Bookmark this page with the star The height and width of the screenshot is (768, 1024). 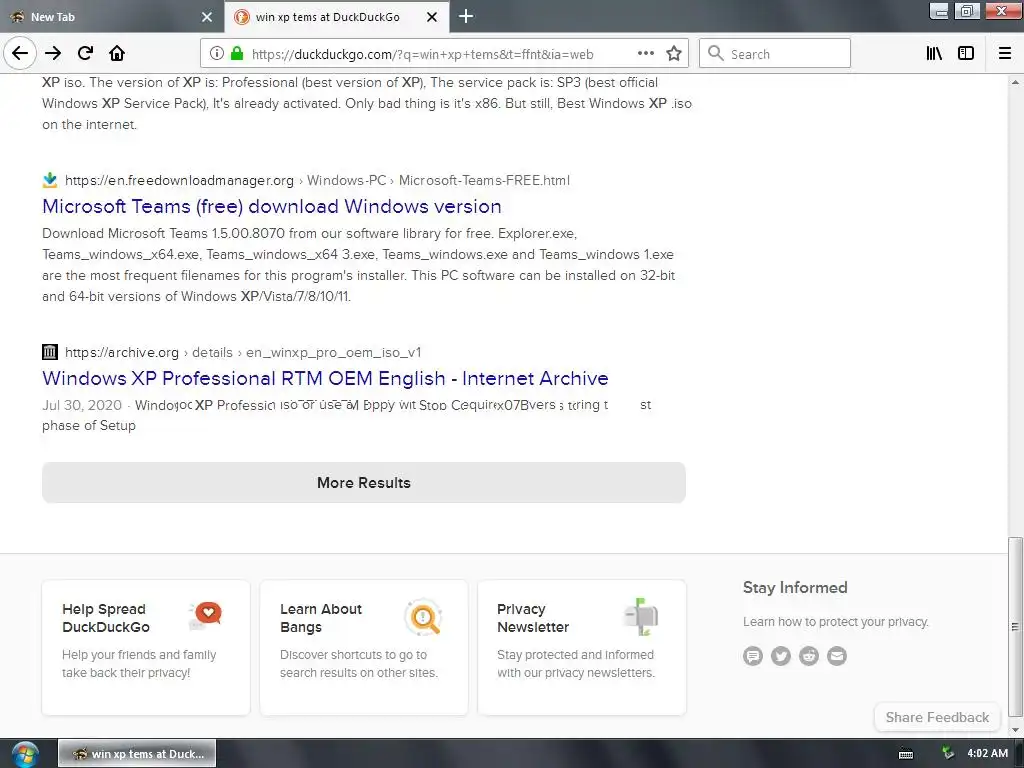coord(674,54)
